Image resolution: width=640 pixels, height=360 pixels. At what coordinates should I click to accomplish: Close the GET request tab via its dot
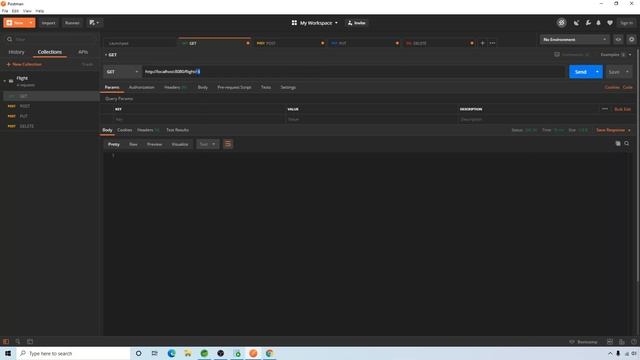click(x=248, y=43)
